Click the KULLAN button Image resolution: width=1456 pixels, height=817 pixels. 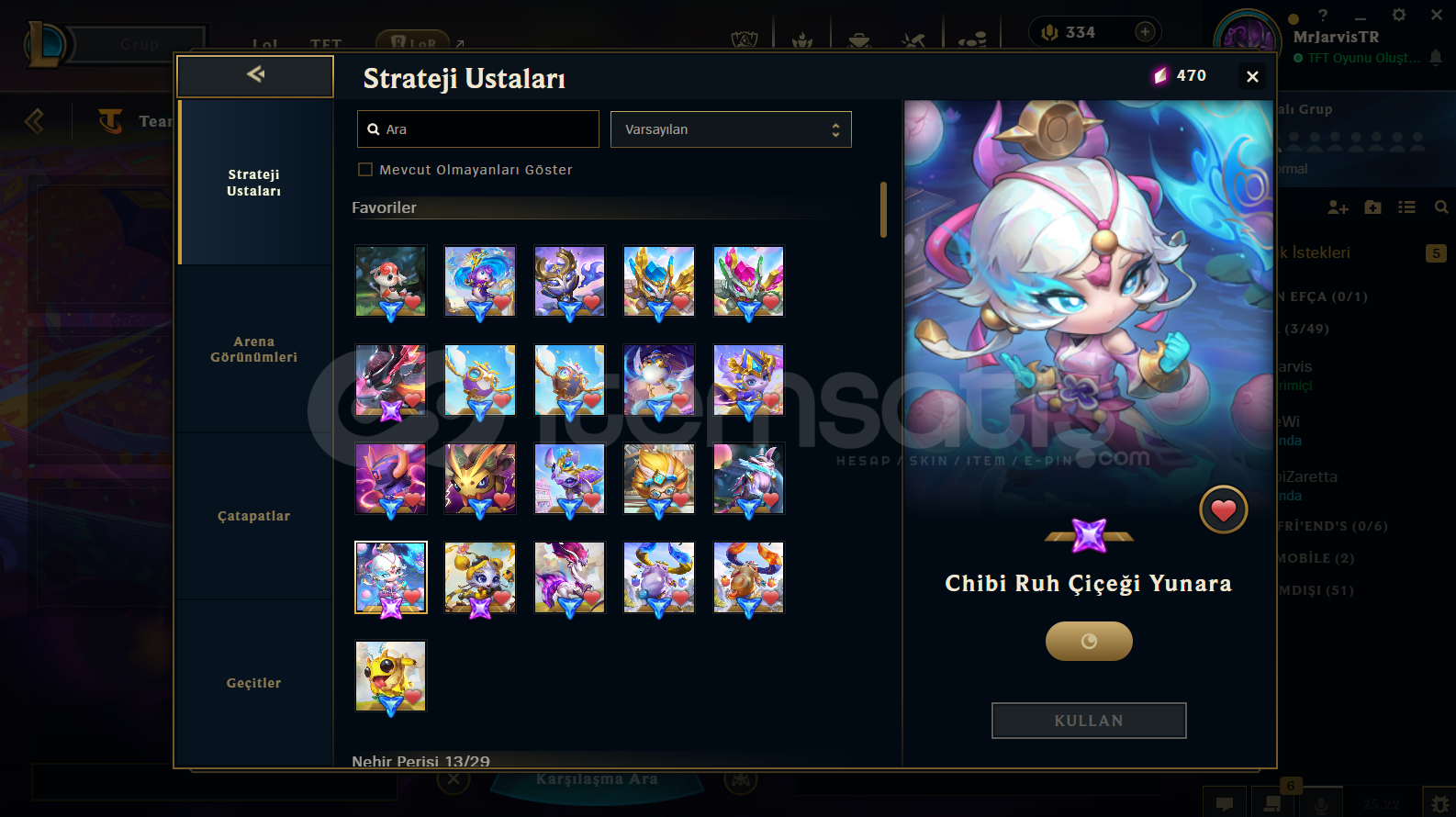[1089, 721]
